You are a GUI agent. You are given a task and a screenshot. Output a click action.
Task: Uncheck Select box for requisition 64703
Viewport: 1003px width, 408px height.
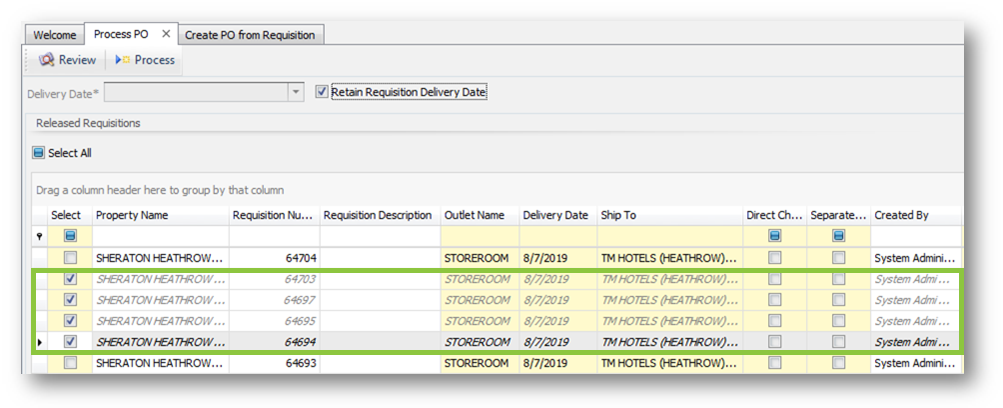pos(70,279)
